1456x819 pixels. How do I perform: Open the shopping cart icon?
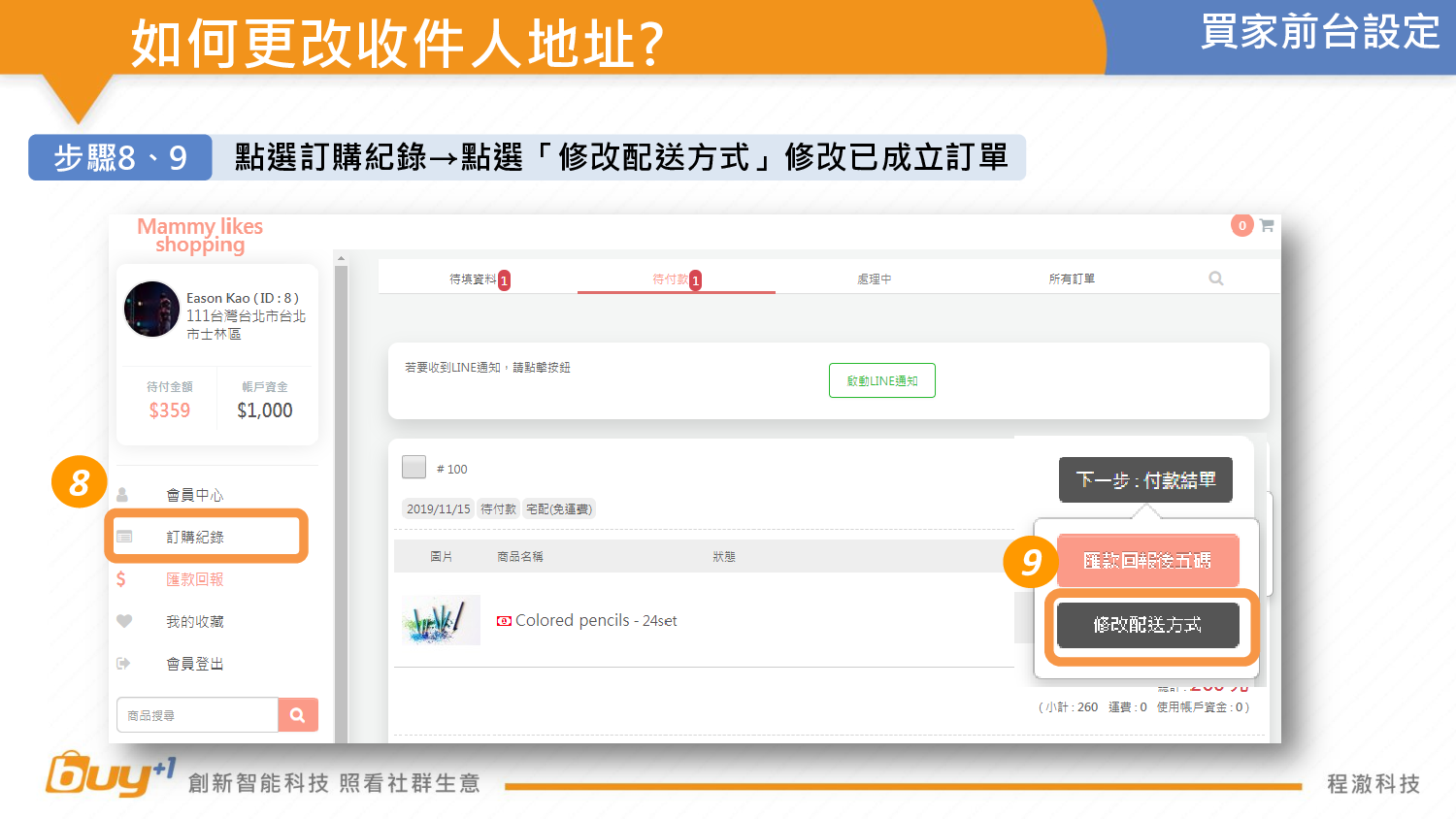pos(1267,225)
